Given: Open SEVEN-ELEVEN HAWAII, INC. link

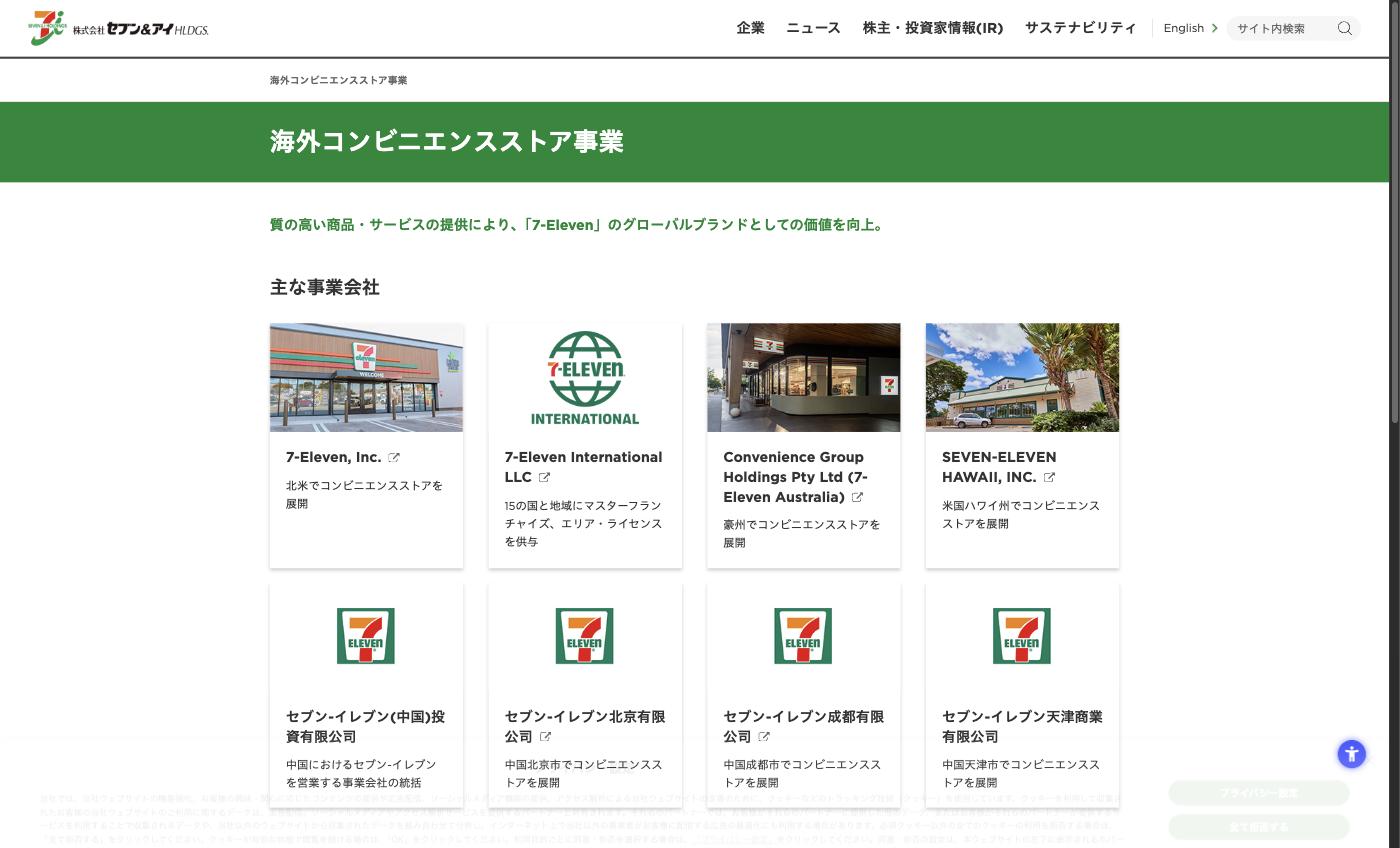Looking at the screenshot, I should 999,467.
